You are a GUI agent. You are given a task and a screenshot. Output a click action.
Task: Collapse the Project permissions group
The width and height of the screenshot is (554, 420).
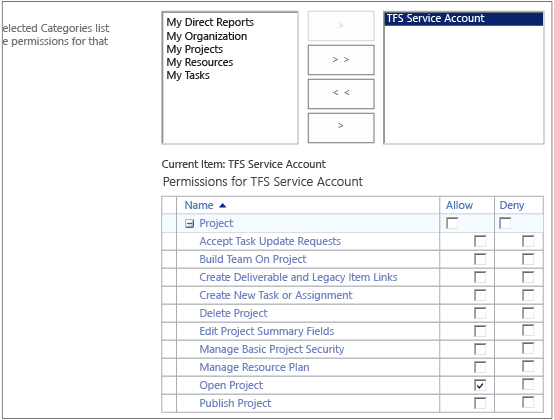coord(190,224)
